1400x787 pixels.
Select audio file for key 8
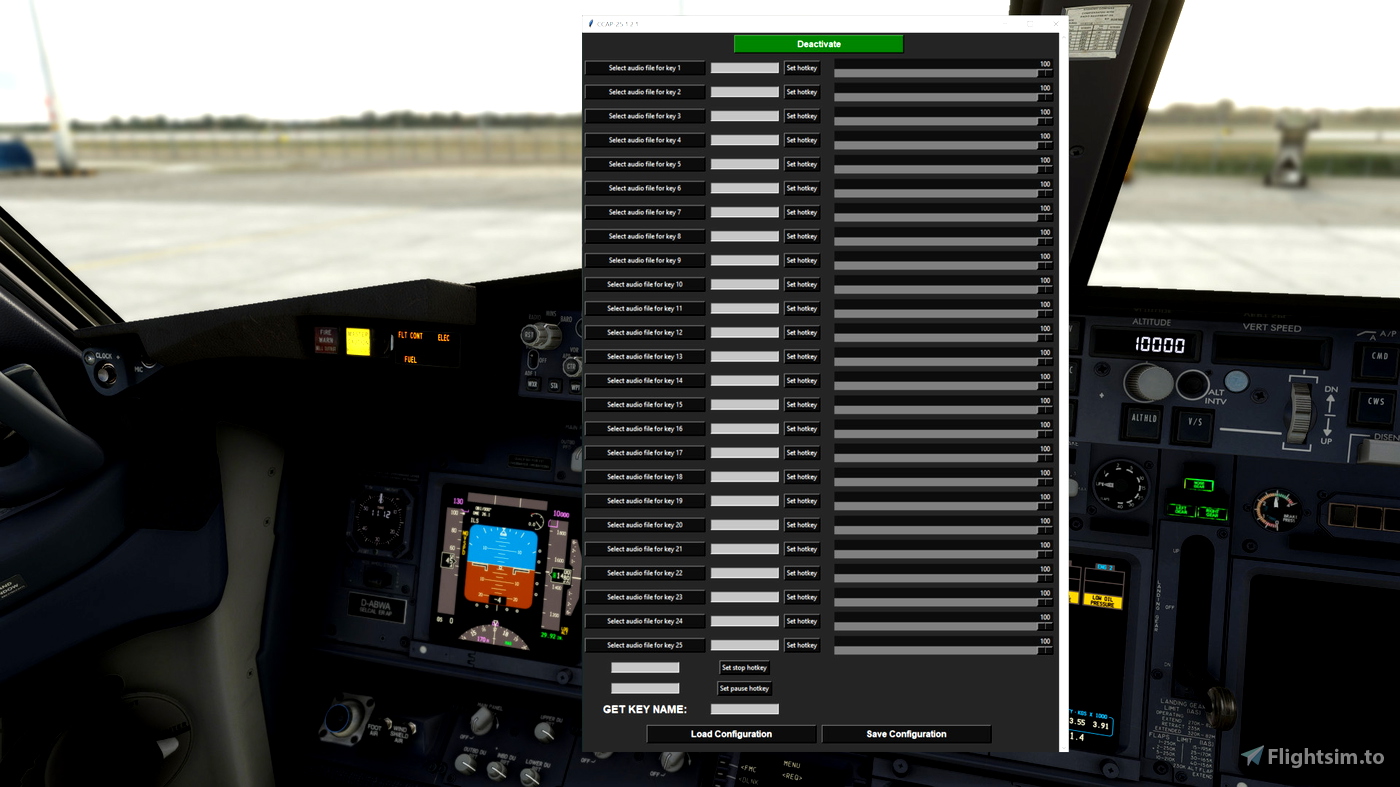point(645,236)
